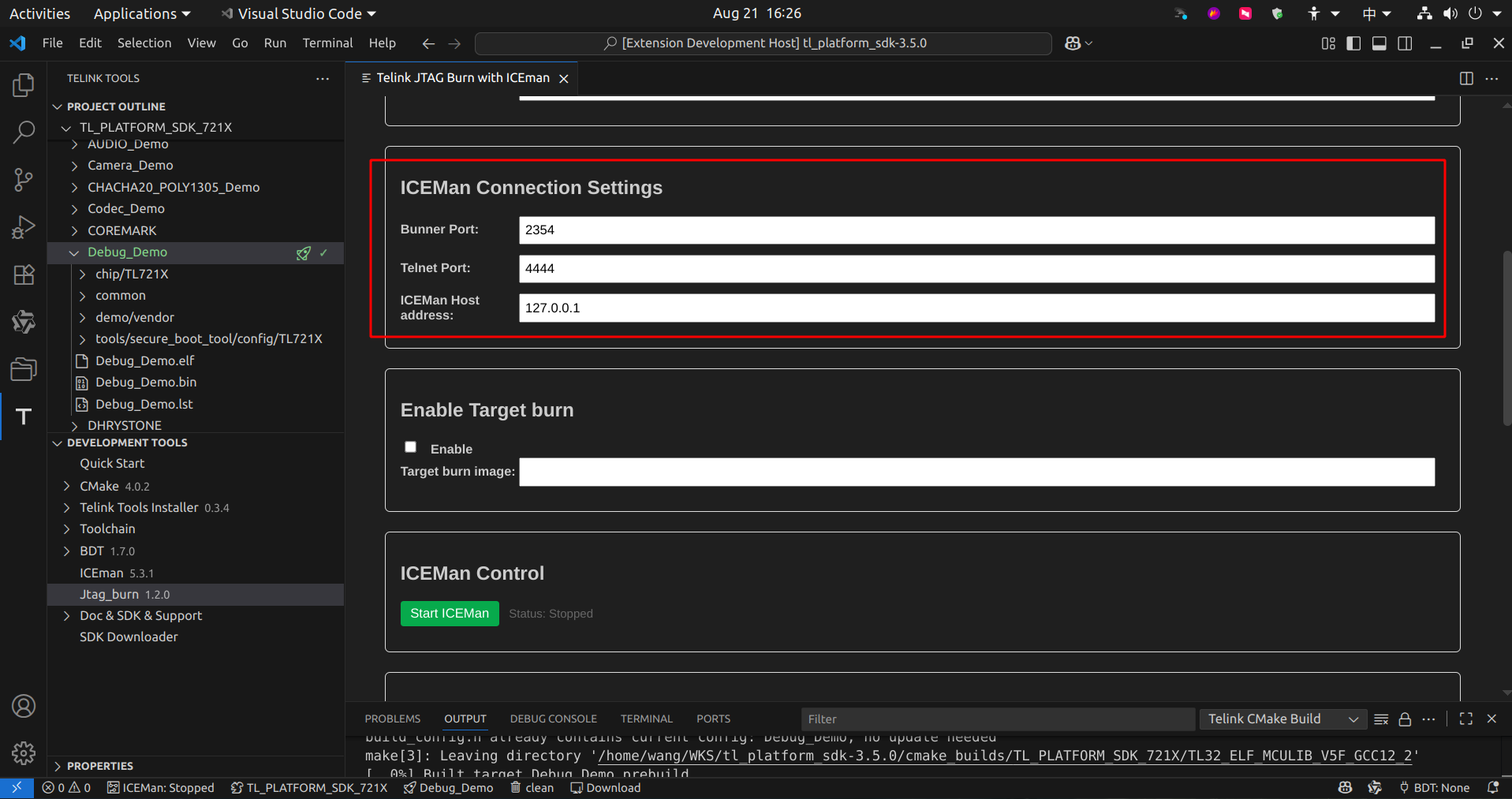Open Quick Start under Development Tools
Viewport: 1512px width, 799px height.
point(112,463)
